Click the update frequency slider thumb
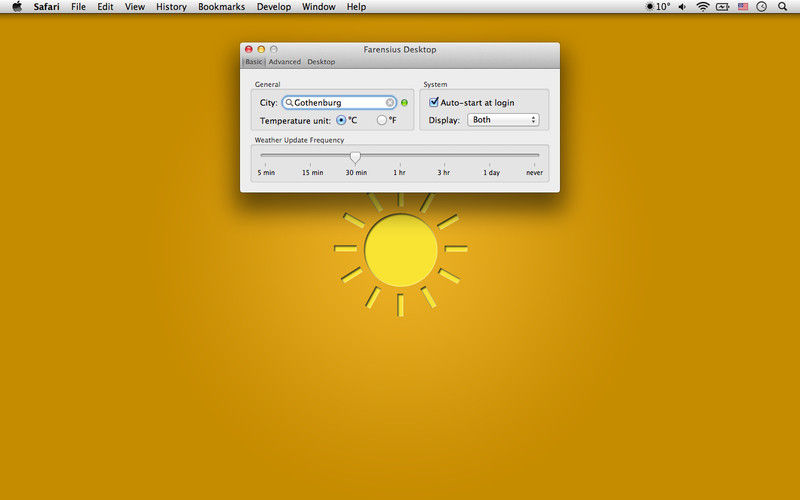The height and width of the screenshot is (500, 800). pos(355,157)
